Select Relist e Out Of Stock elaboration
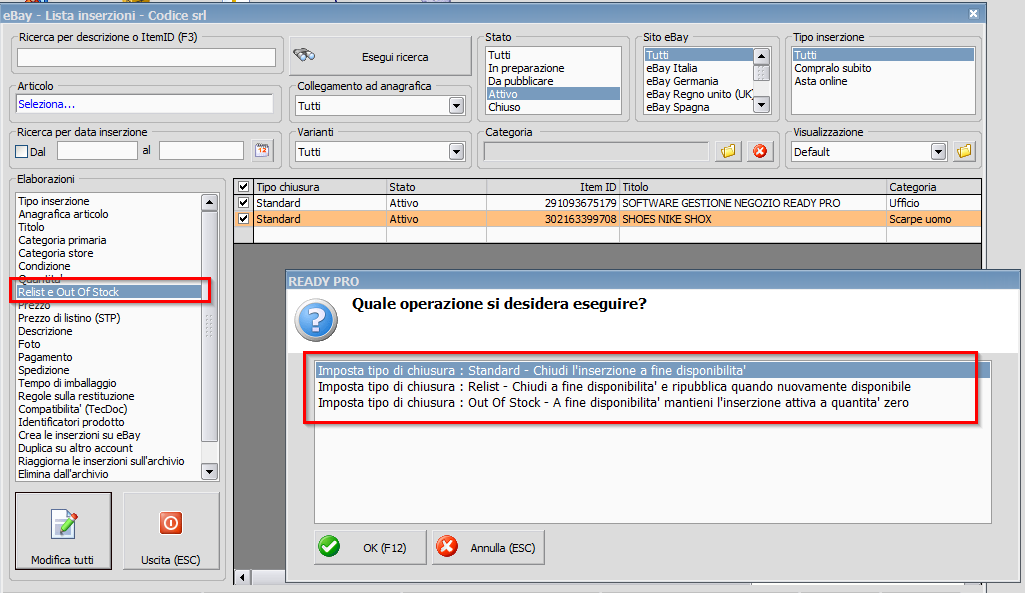1025x593 pixels. (x=109, y=292)
